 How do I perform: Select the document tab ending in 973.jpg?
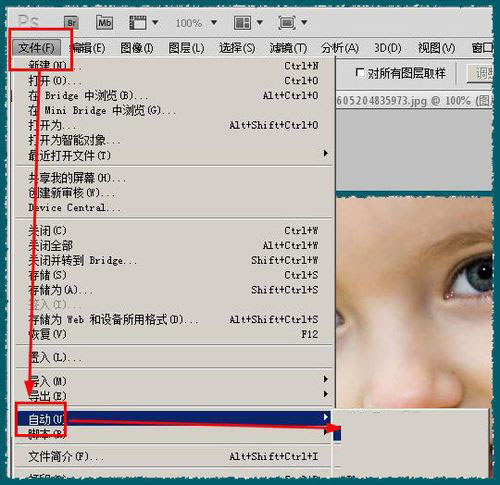click(x=414, y=101)
